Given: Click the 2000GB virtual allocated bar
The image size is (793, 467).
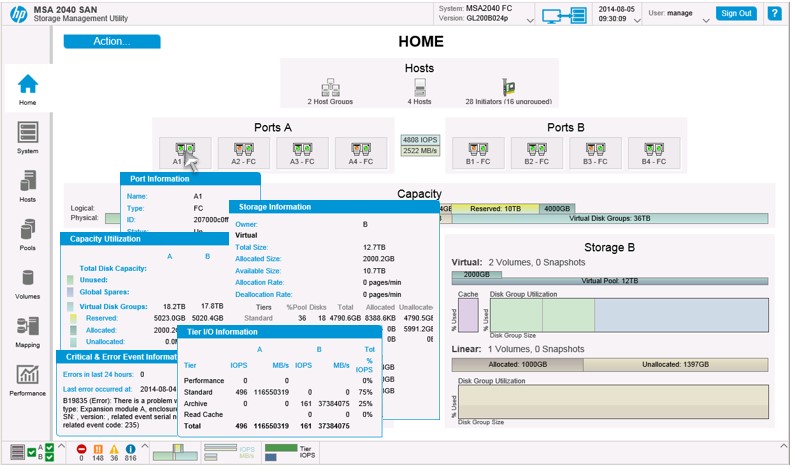Looking at the screenshot, I should 476,274.
